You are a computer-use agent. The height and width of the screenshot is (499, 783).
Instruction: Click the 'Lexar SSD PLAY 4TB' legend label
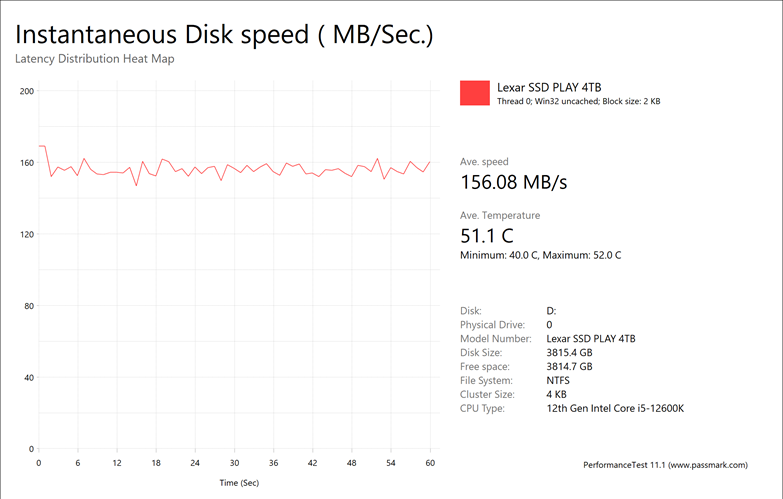pos(548,87)
